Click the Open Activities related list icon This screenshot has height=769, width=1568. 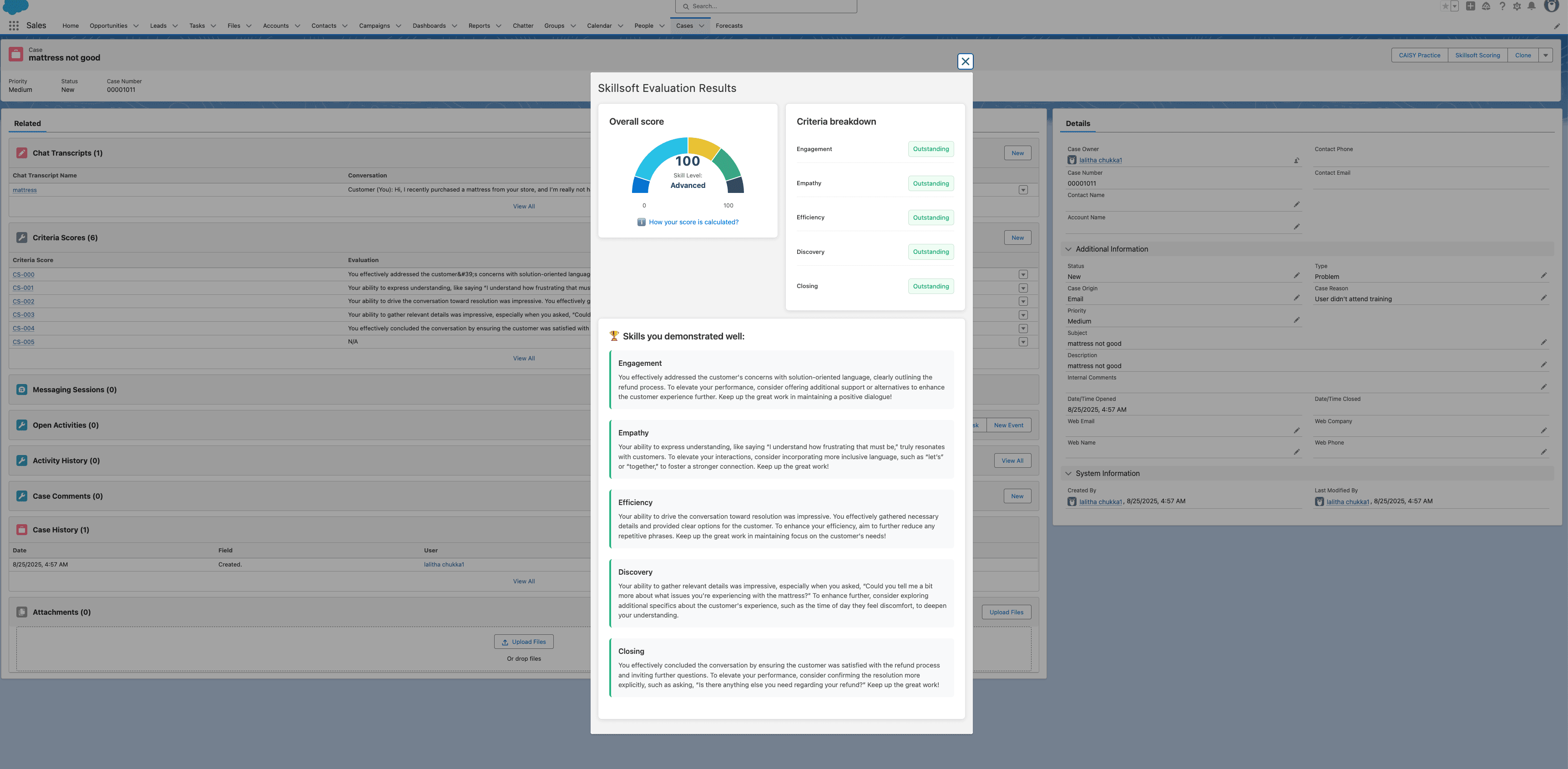click(x=22, y=425)
